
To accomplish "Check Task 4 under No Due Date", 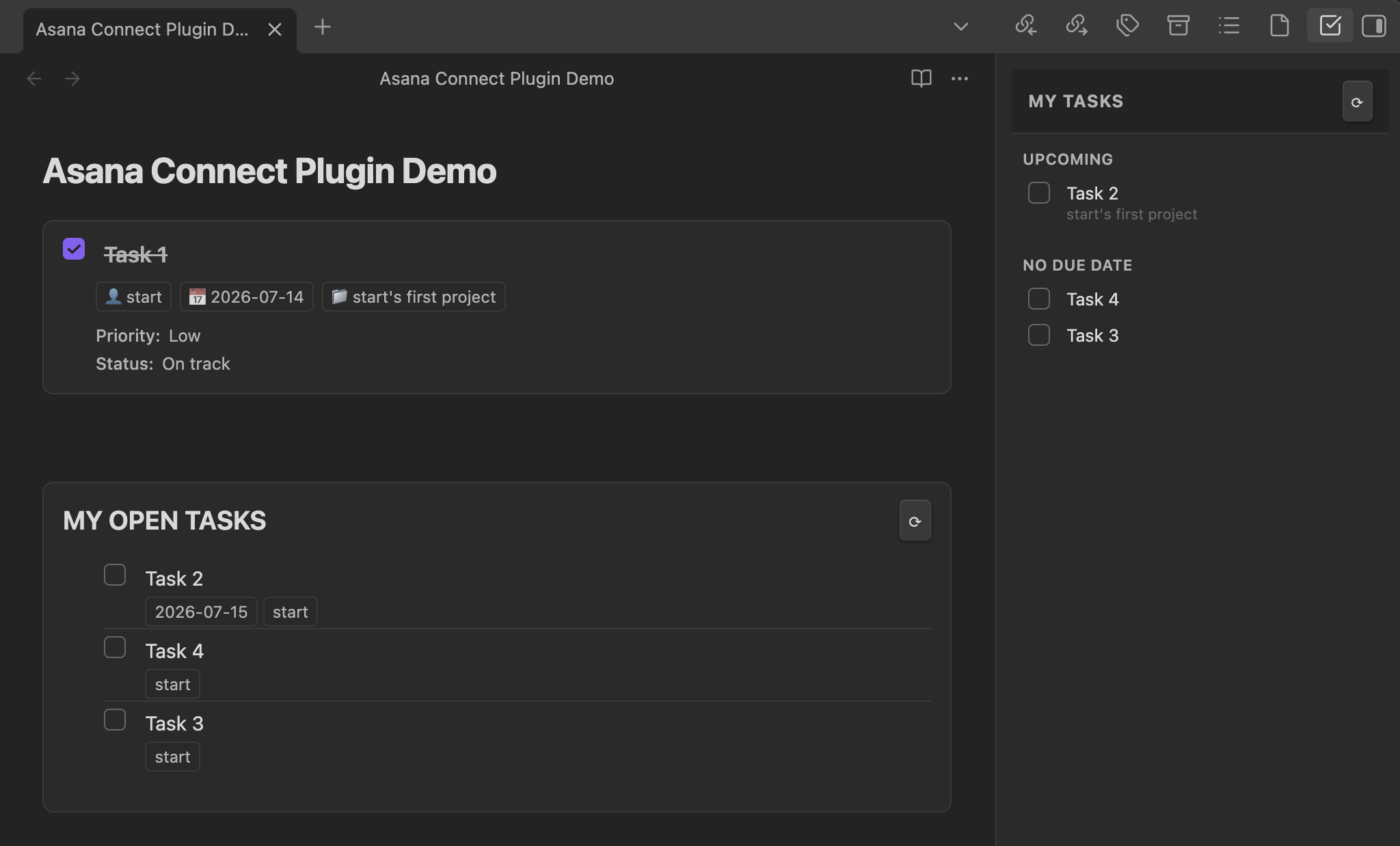I will click(x=1039, y=299).
